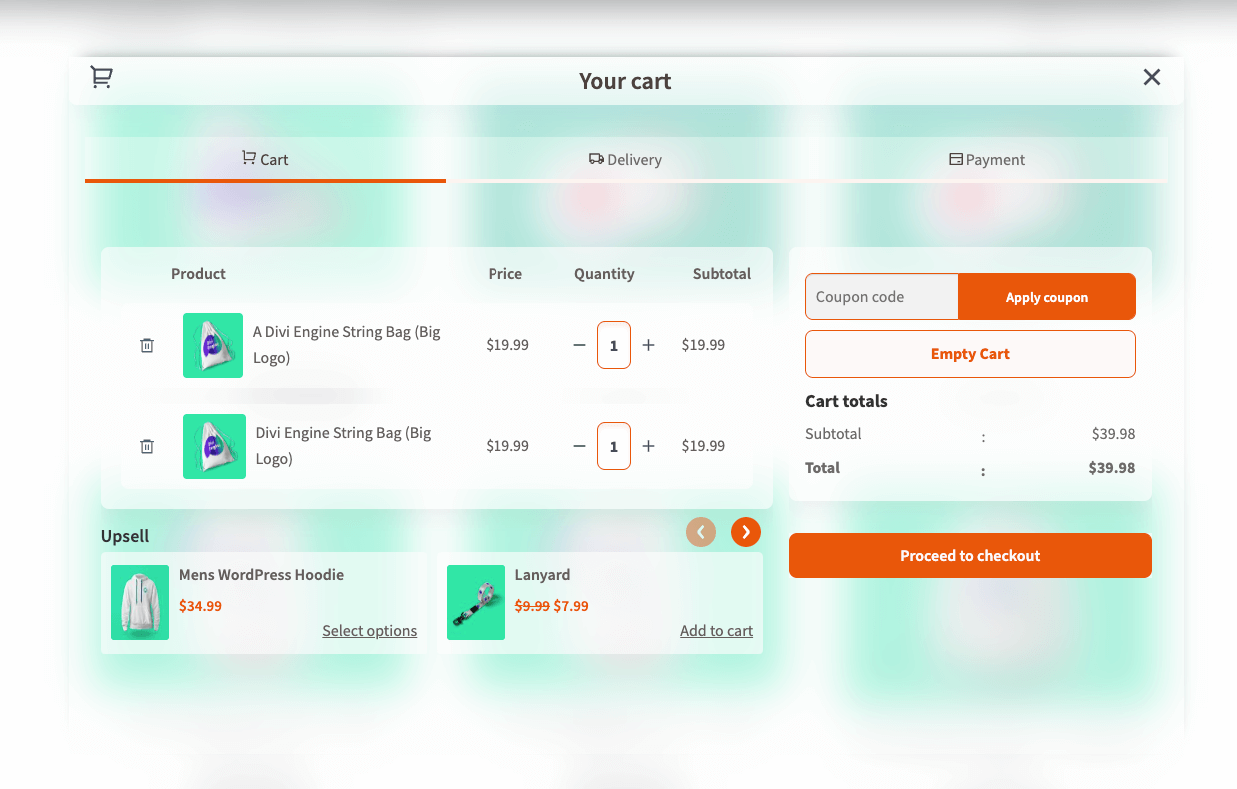Show next upsell products
This screenshot has width=1237, height=789.
point(746,532)
